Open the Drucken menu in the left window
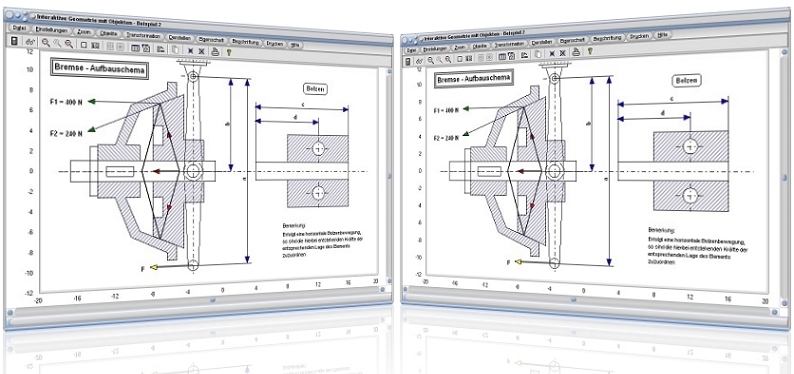 coord(274,44)
